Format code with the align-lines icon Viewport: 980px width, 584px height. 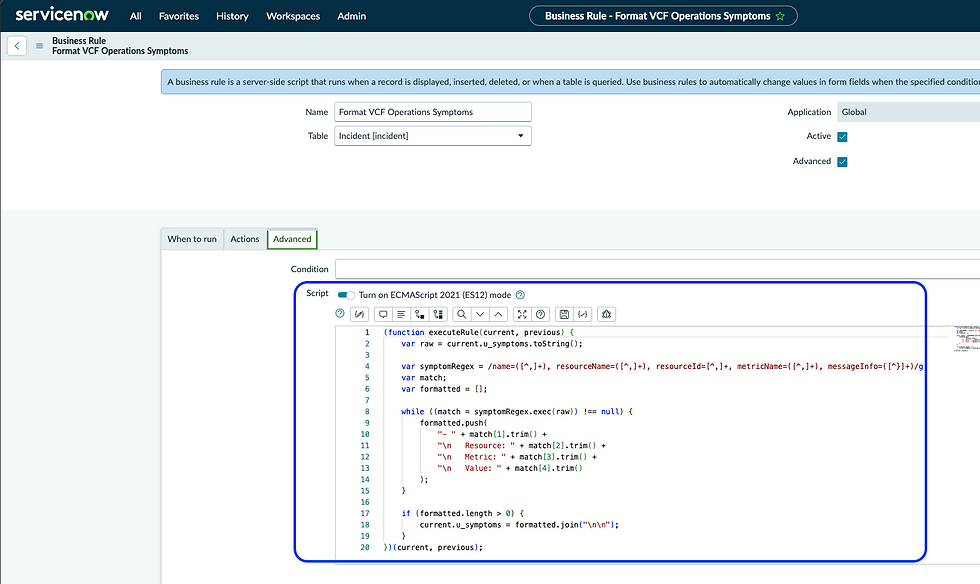tap(401, 315)
